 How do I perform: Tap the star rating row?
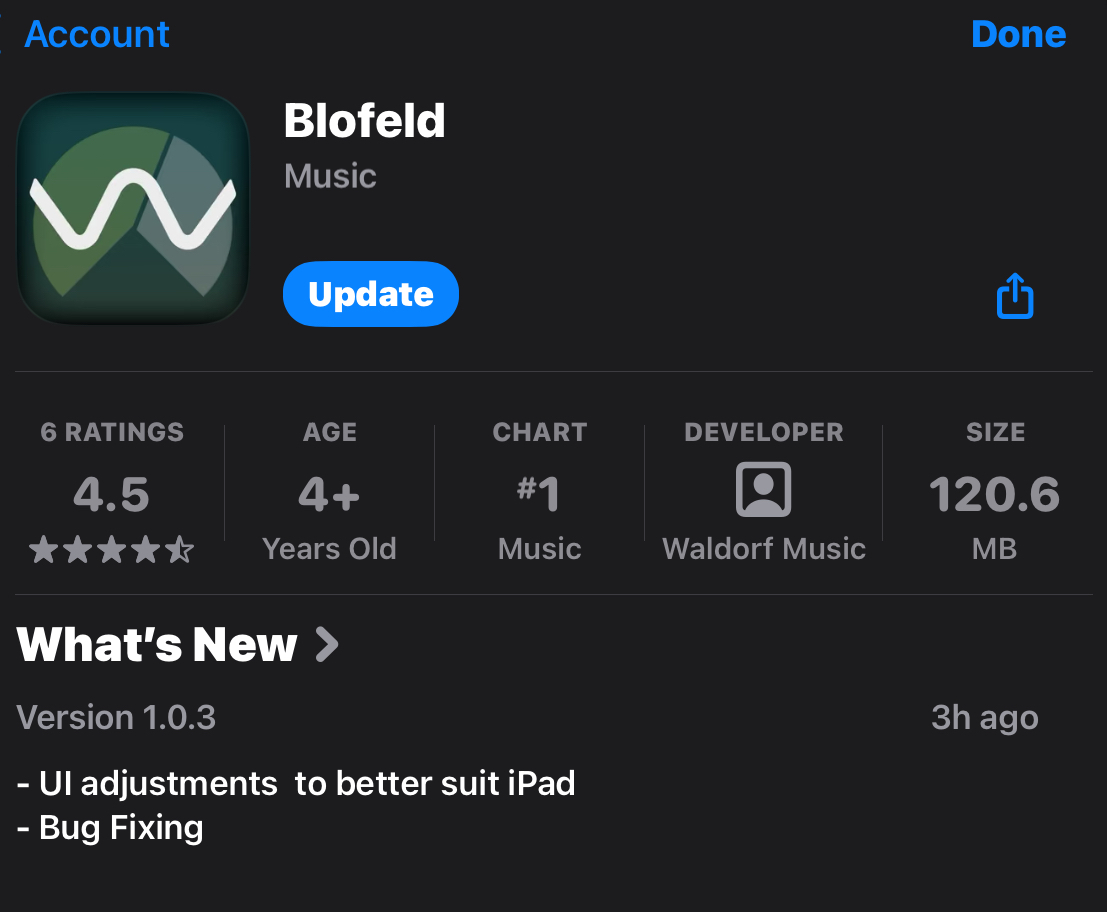pyautogui.click(x=111, y=550)
